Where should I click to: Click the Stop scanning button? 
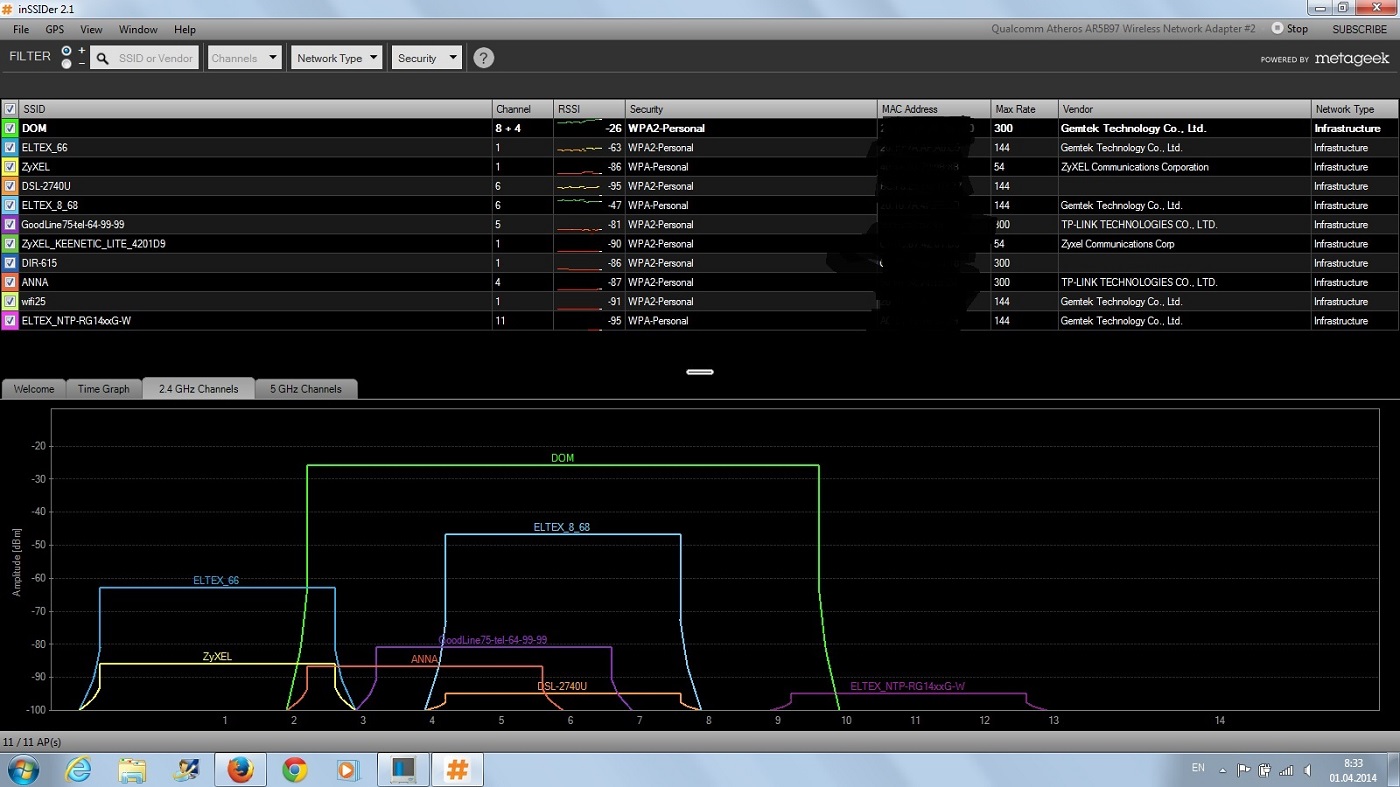tap(1289, 29)
